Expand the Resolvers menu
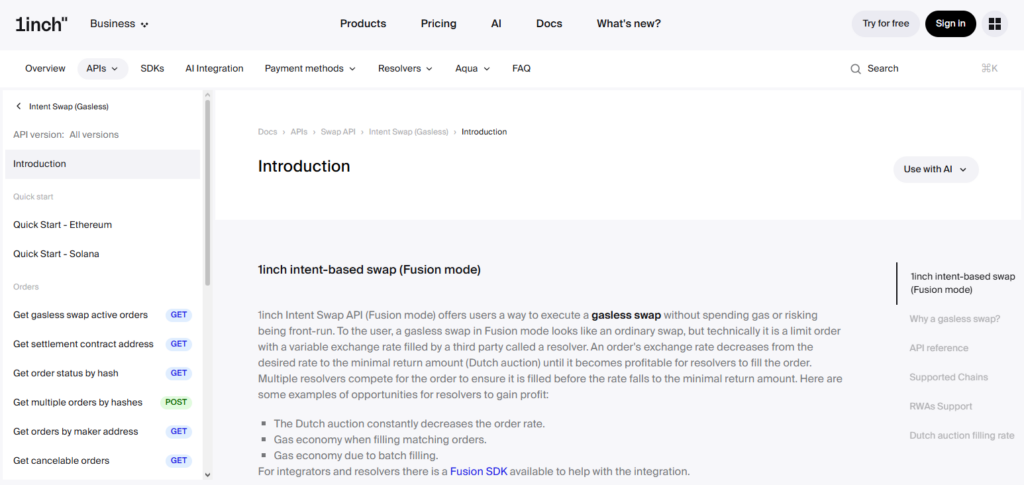 406,69
